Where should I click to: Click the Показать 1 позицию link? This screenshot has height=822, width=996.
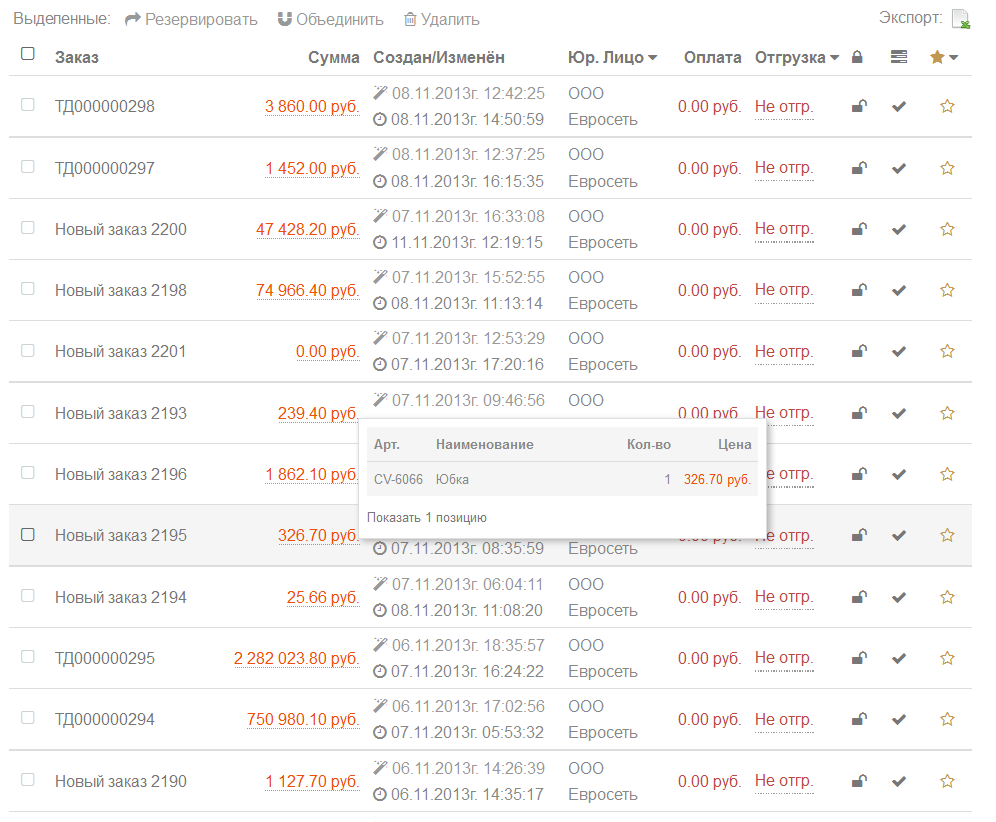[x=427, y=517]
